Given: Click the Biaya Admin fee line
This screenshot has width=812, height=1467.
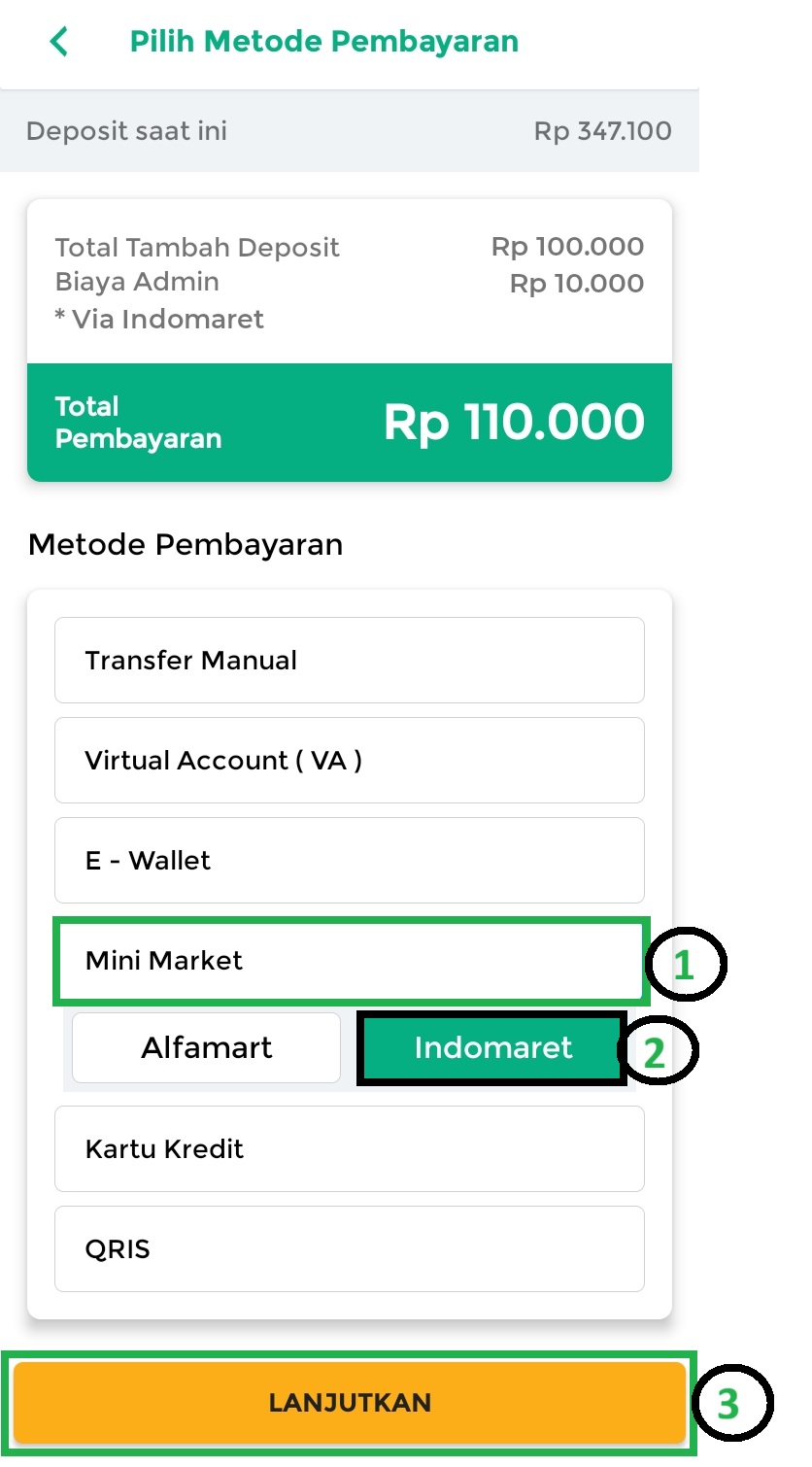Looking at the screenshot, I should tap(137, 283).
